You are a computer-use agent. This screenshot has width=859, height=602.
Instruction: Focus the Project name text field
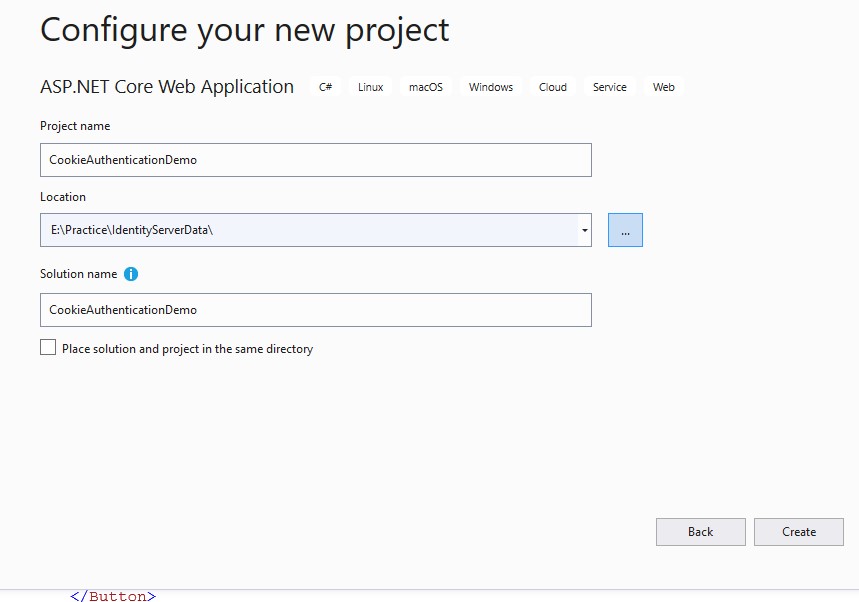(x=316, y=160)
